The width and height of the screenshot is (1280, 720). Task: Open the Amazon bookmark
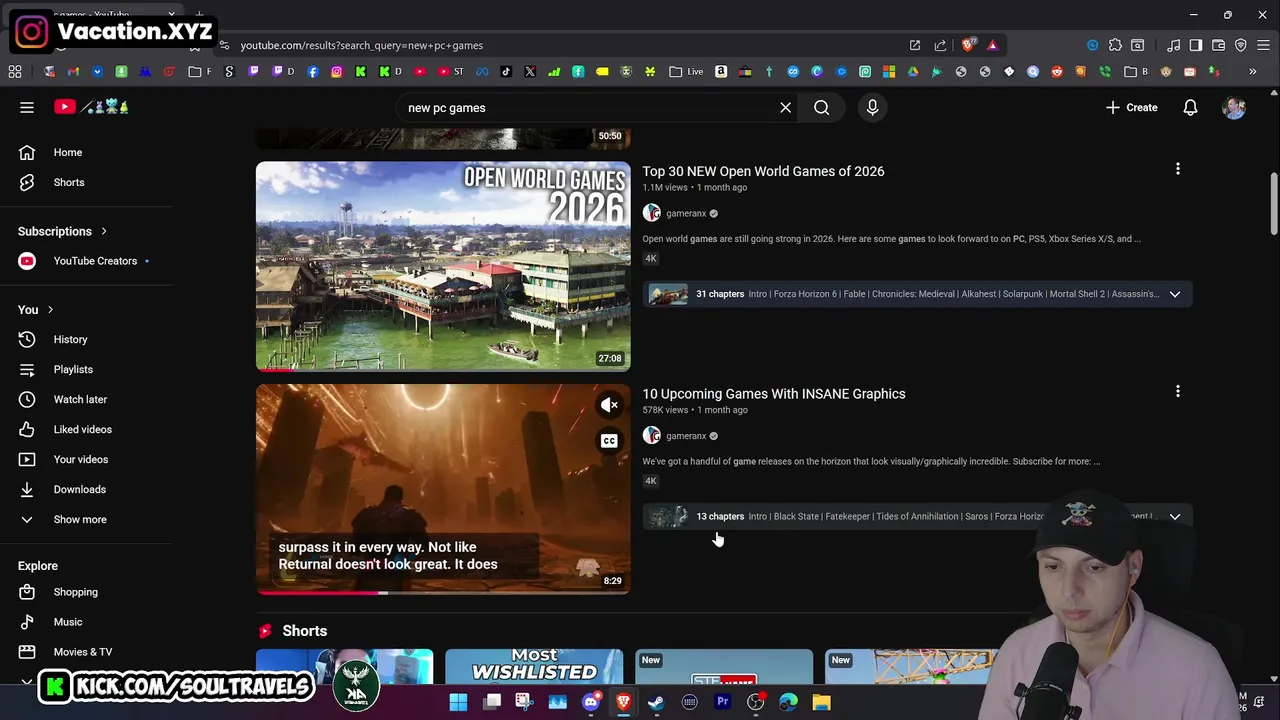721,72
